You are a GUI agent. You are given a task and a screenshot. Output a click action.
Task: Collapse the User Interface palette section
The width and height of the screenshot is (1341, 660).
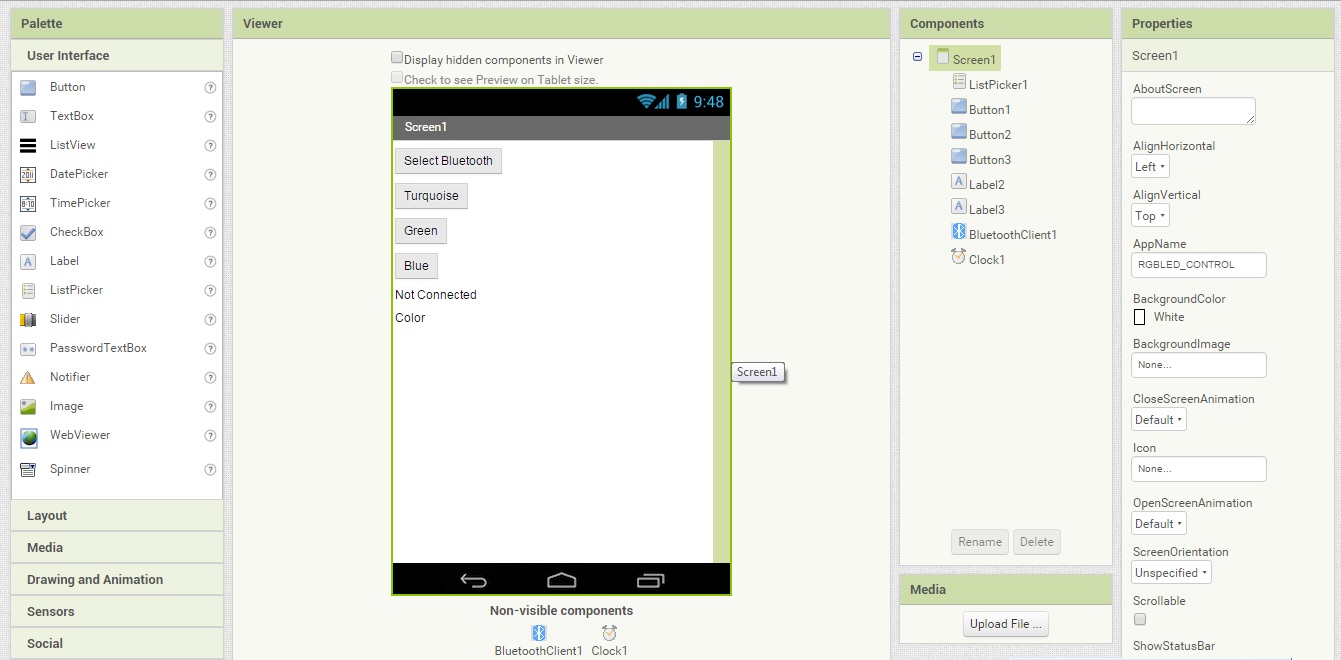click(117, 56)
